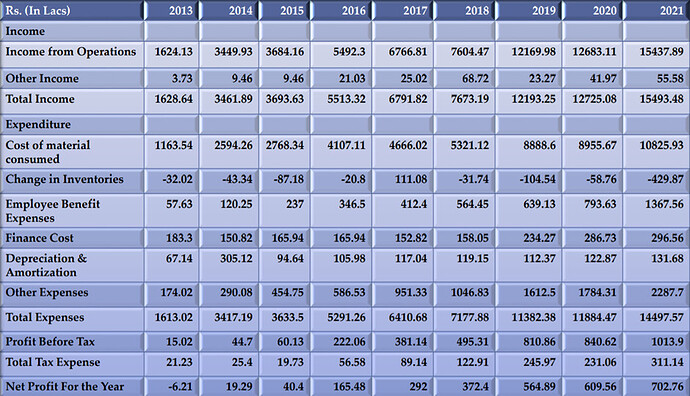
Task: Select the 2021 Total Income value 15493.48
Action: [661, 99]
